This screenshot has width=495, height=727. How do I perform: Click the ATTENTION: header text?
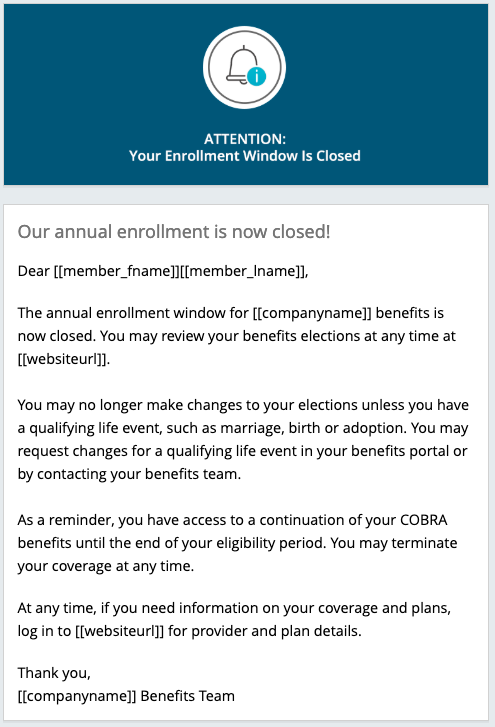point(245,139)
